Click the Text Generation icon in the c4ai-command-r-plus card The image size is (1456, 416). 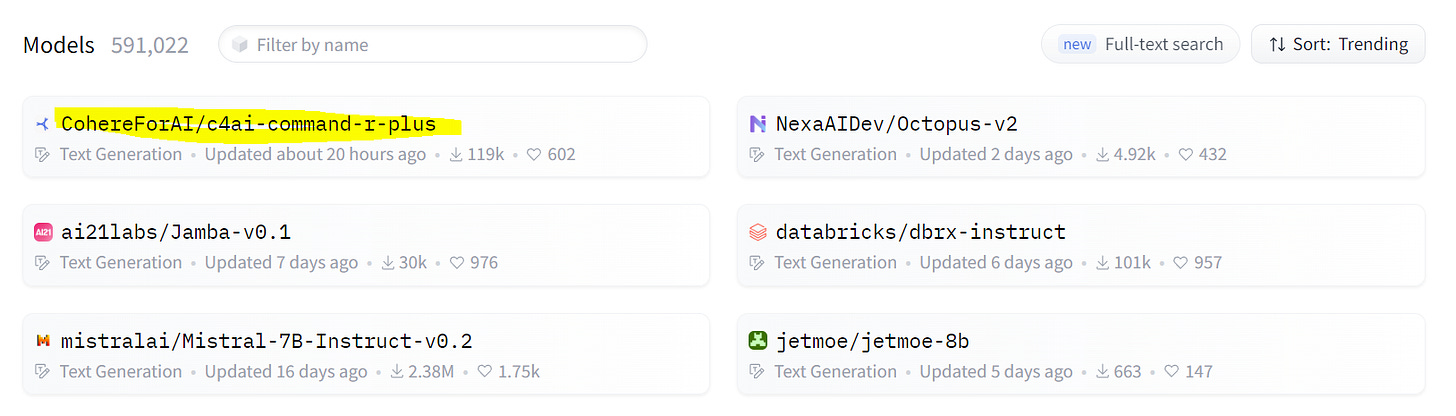(42, 155)
